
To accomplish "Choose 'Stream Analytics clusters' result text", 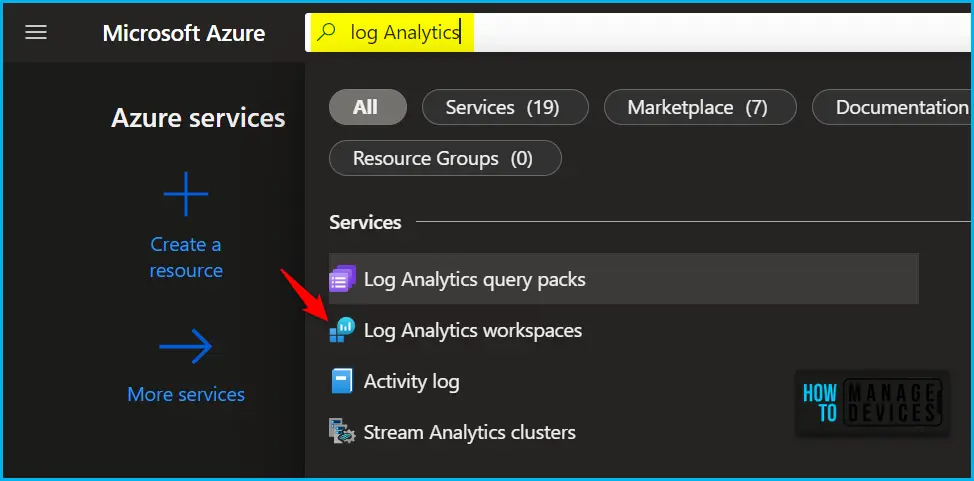I will pos(470,433).
